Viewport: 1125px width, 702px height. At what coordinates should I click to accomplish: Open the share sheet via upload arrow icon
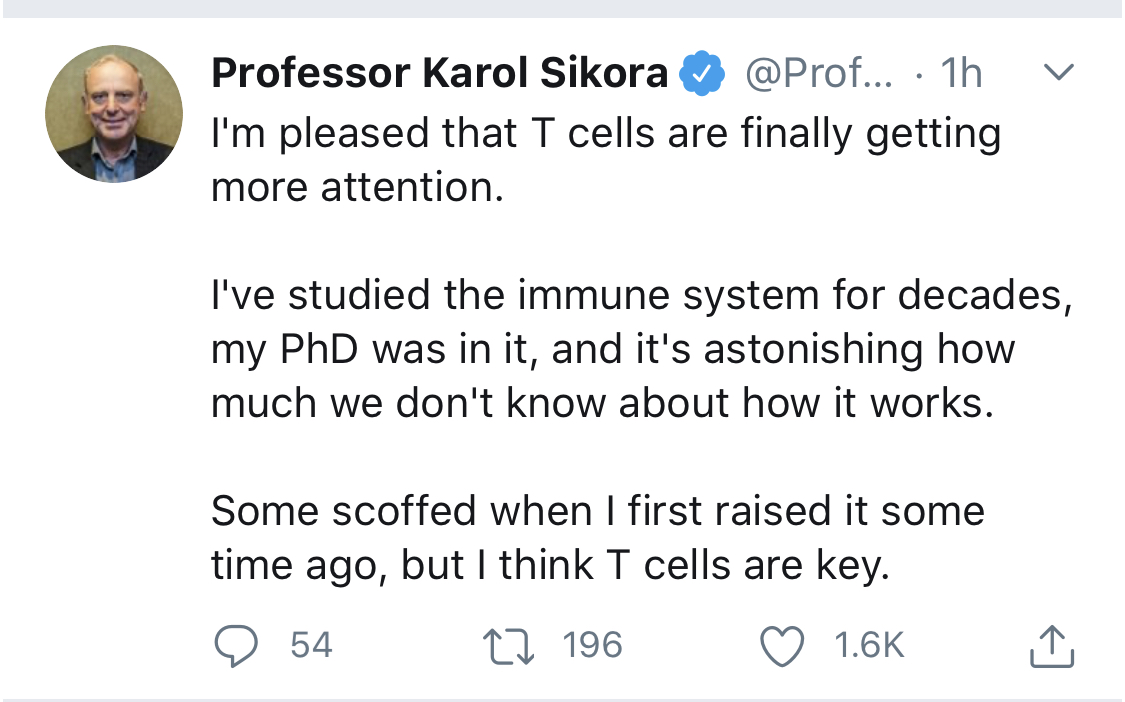click(x=1051, y=646)
